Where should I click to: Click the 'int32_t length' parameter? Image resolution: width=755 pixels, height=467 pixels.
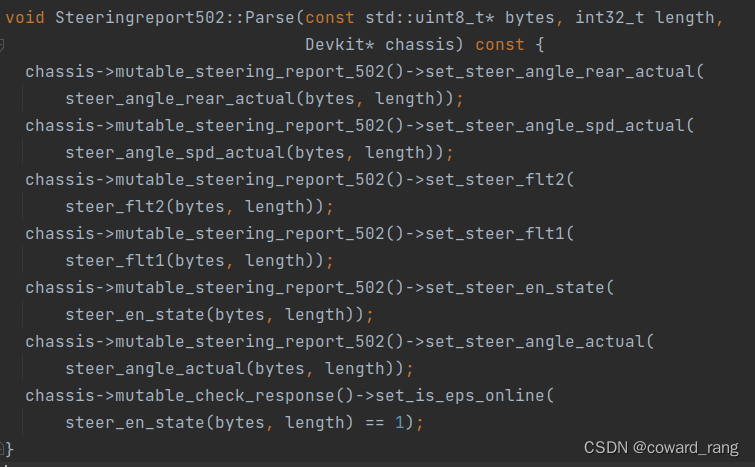(x=645, y=18)
